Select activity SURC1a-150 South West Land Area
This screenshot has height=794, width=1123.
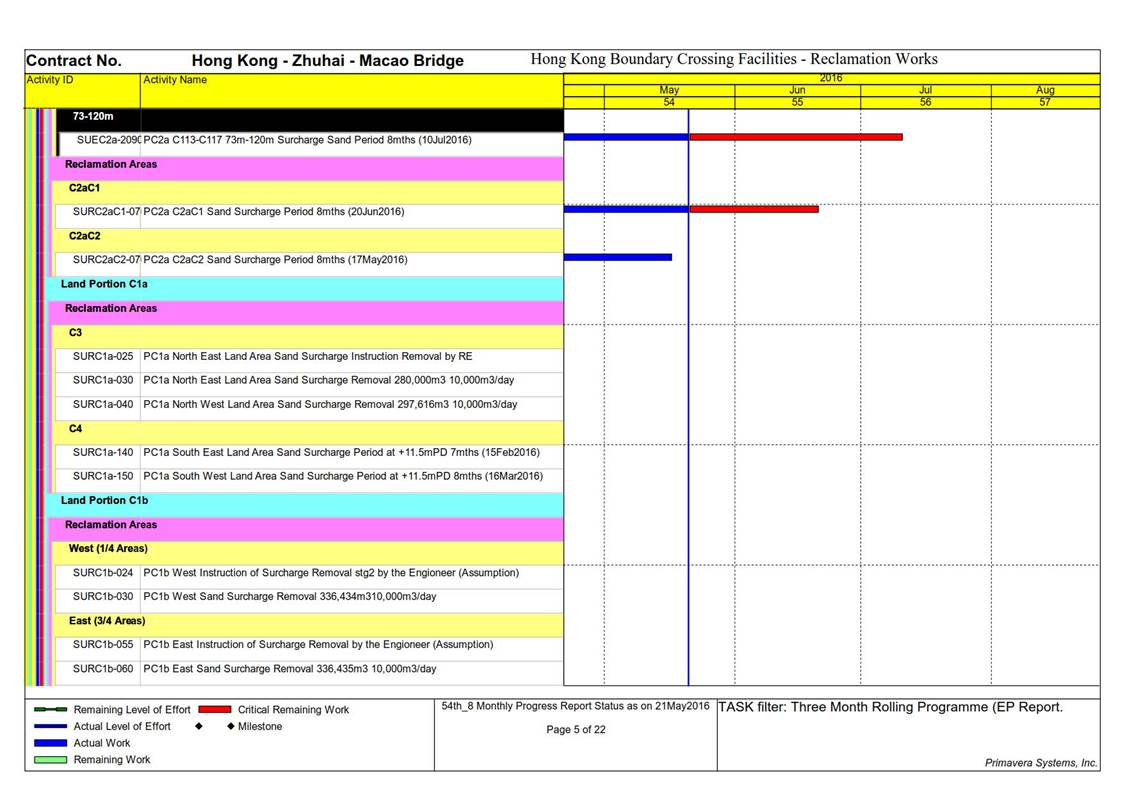point(310,480)
